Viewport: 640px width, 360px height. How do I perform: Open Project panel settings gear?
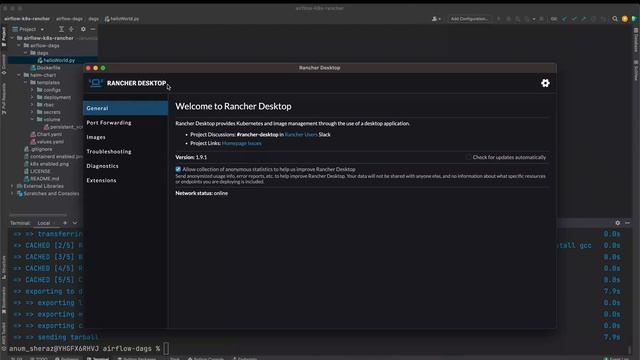83,29
